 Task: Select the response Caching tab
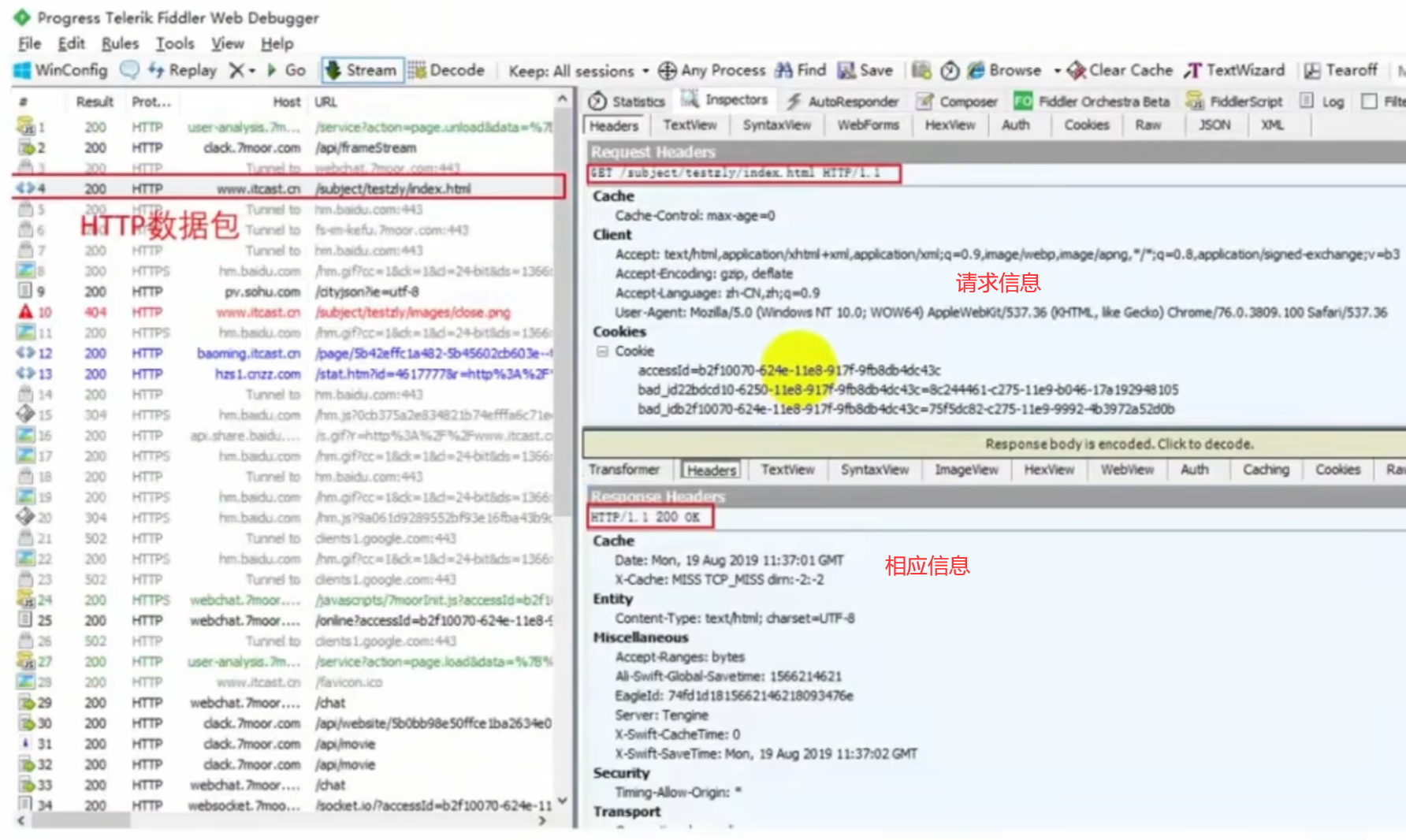pos(1266,470)
